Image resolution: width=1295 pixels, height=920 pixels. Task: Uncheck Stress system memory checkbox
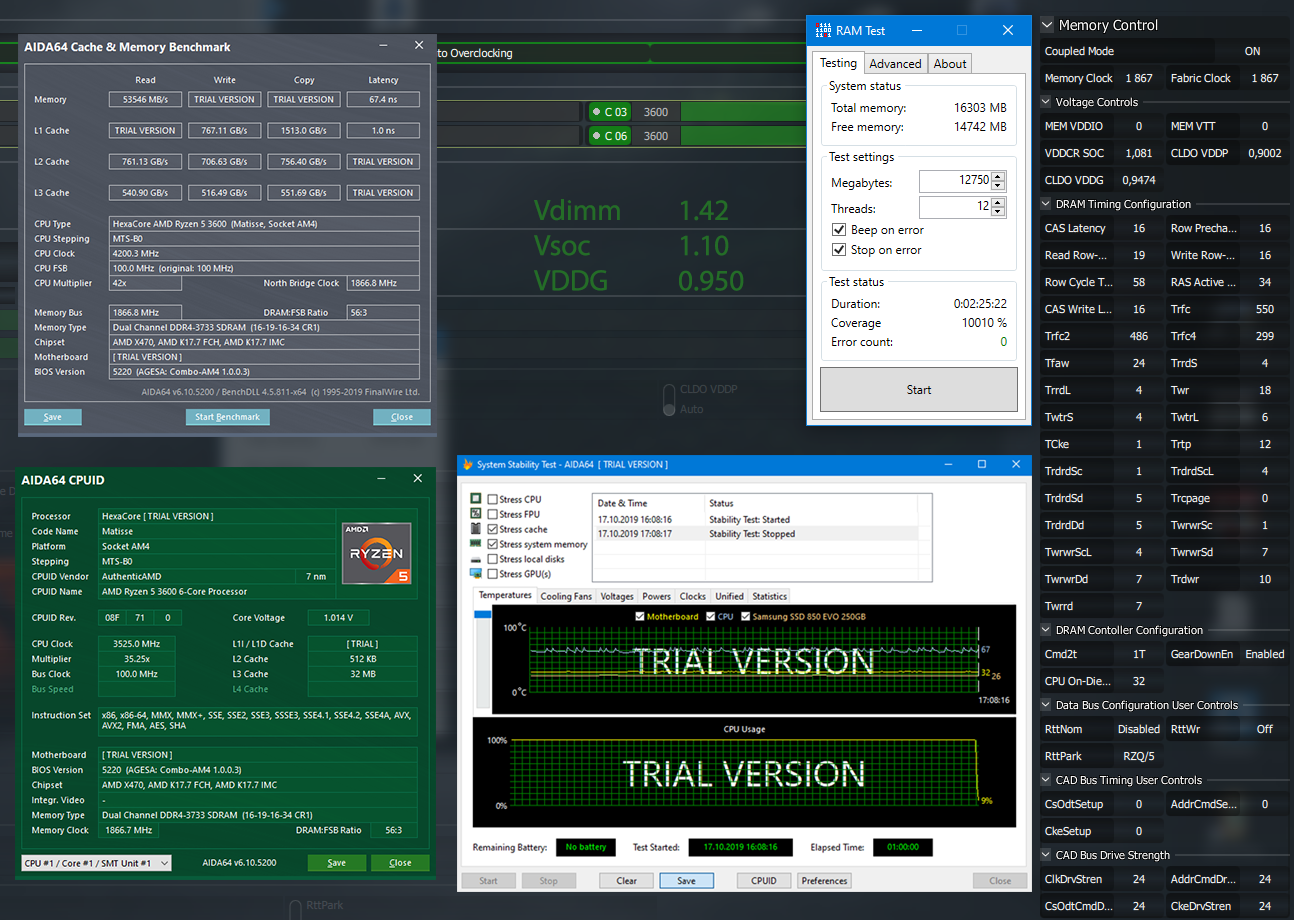click(492, 544)
